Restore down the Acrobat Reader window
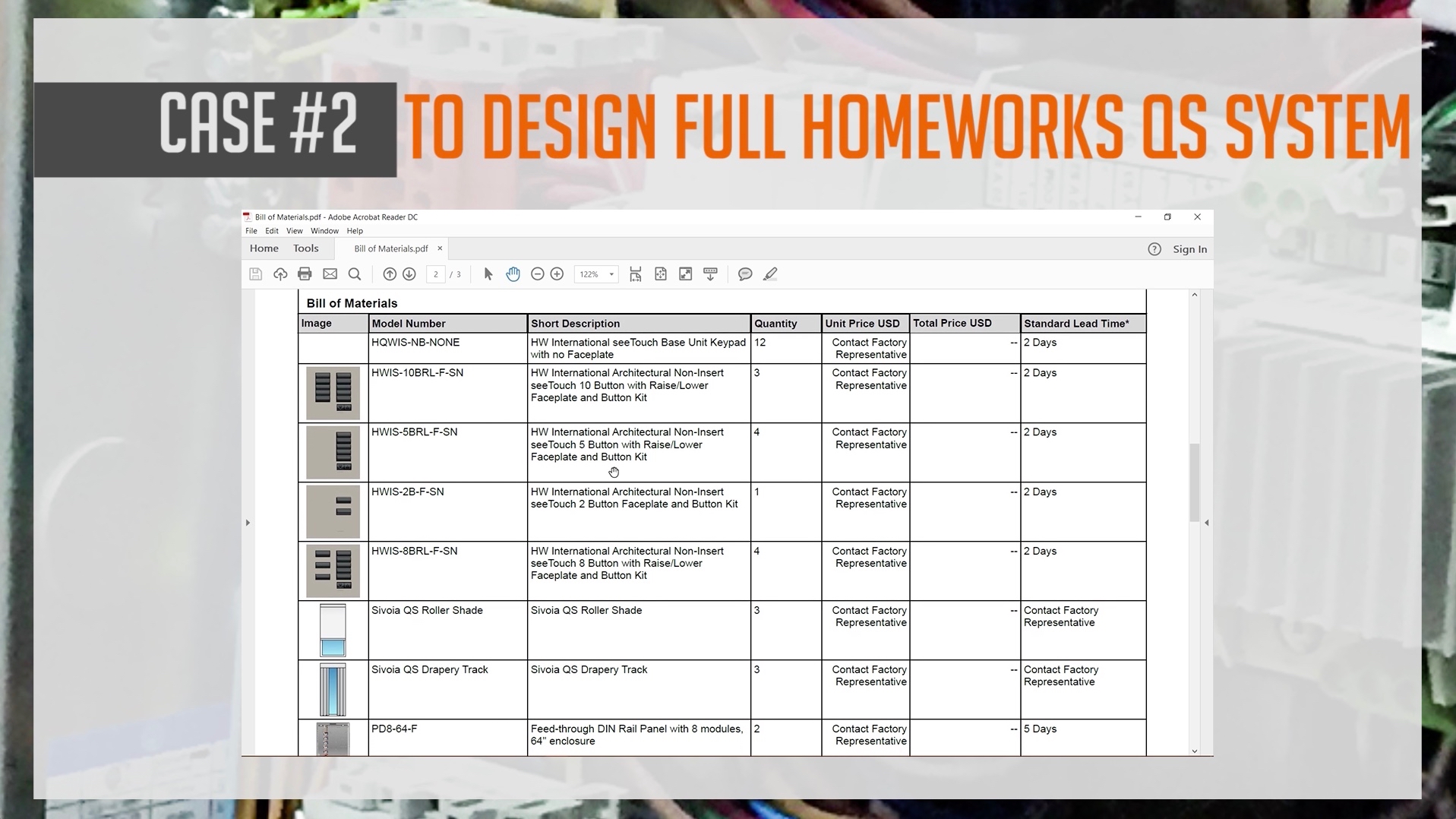Image resolution: width=1456 pixels, height=819 pixels. coord(1167,217)
